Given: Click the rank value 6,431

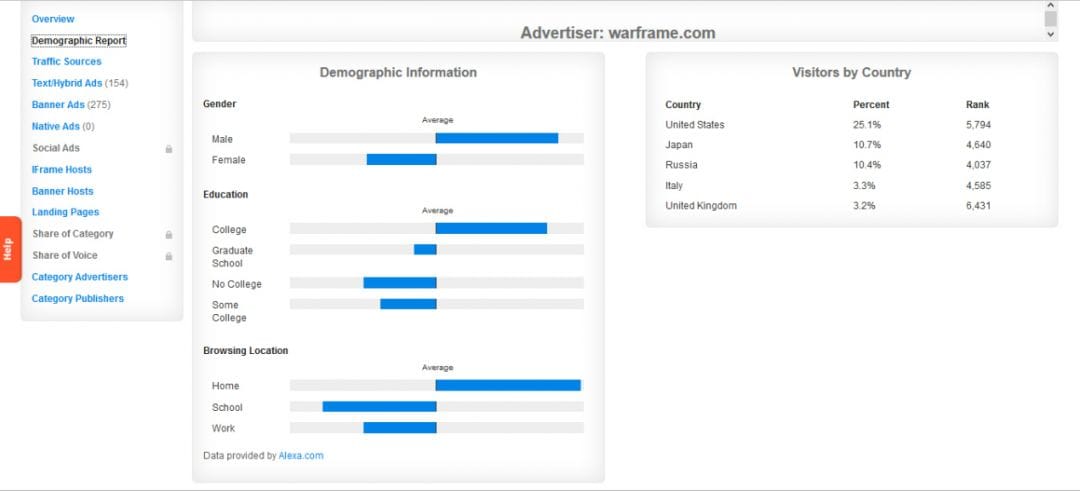Looking at the screenshot, I should tap(978, 205).
